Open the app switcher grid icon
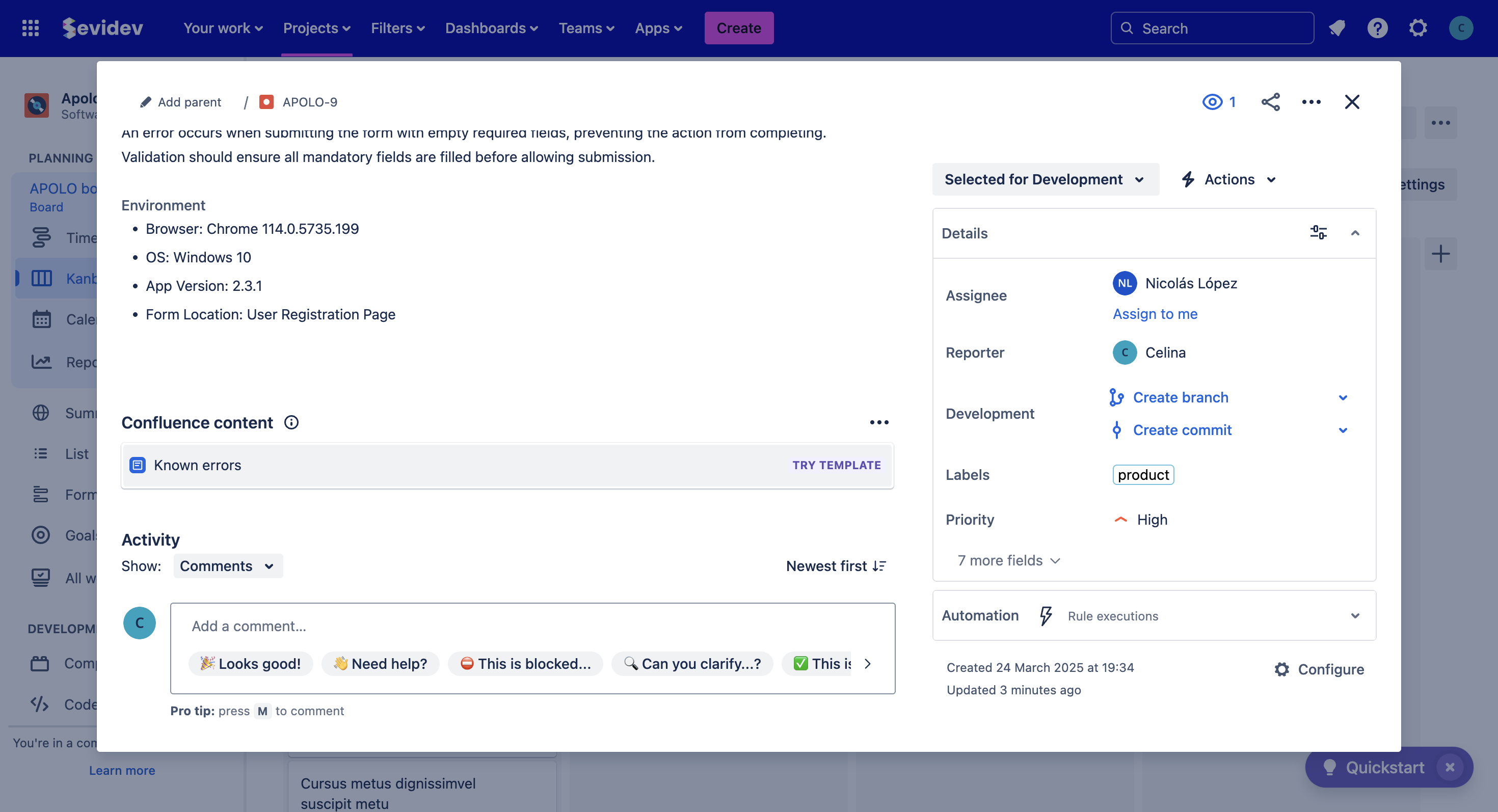This screenshot has width=1498, height=812. click(30, 28)
